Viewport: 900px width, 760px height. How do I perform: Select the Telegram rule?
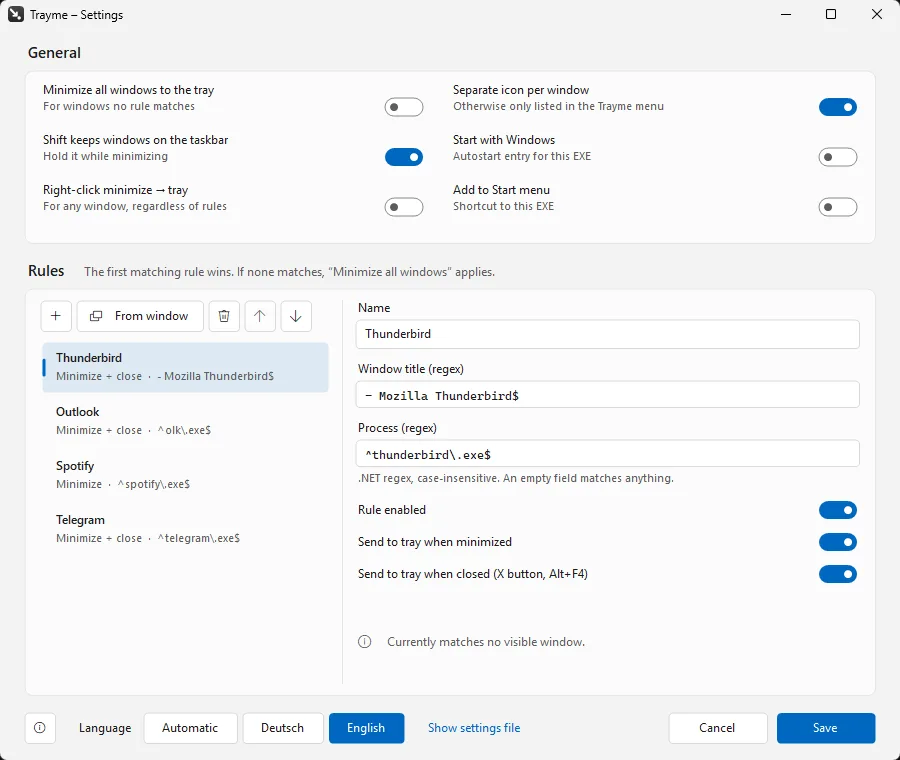point(185,529)
